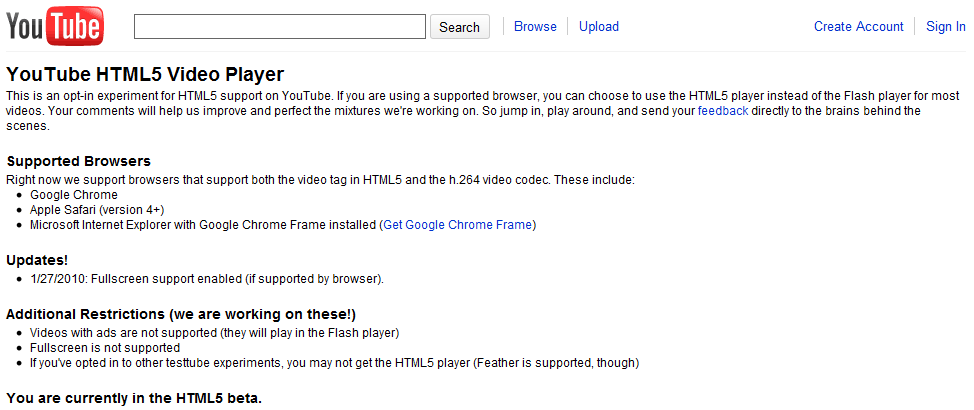The width and height of the screenshot is (974, 410).
Task: Click the Apple Safari (version 4+) item
Action: pyautogui.click(x=97, y=210)
